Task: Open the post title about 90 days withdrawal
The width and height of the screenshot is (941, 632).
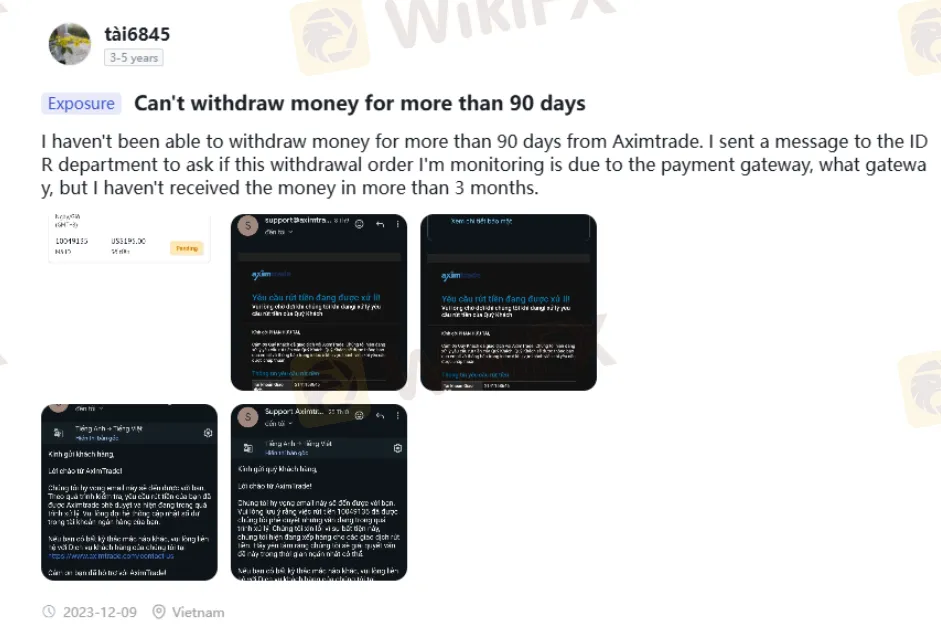Action: point(359,103)
